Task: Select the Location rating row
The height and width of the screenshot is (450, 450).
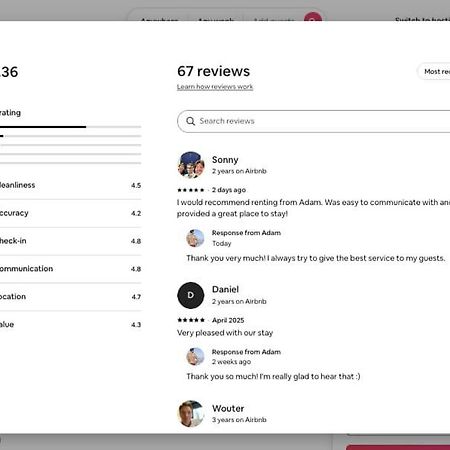Action: (71, 297)
